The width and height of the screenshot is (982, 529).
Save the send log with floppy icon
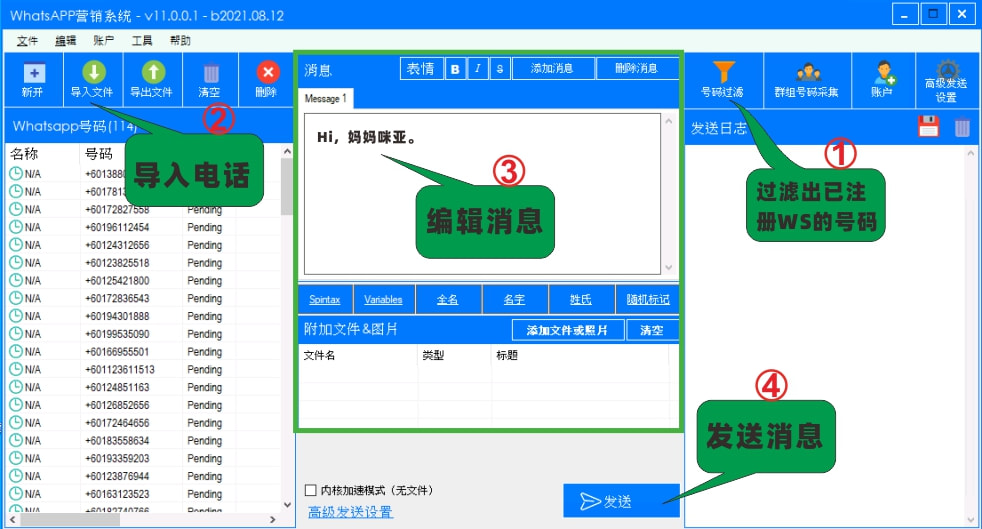coord(928,126)
